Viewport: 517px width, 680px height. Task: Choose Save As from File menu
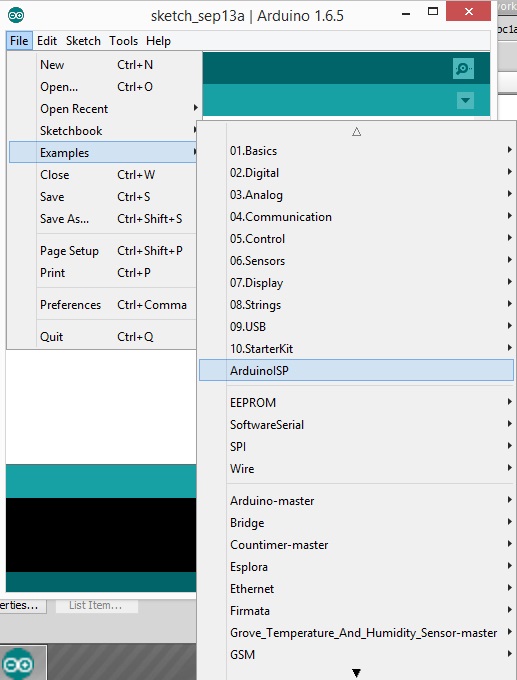coord(103,219)
